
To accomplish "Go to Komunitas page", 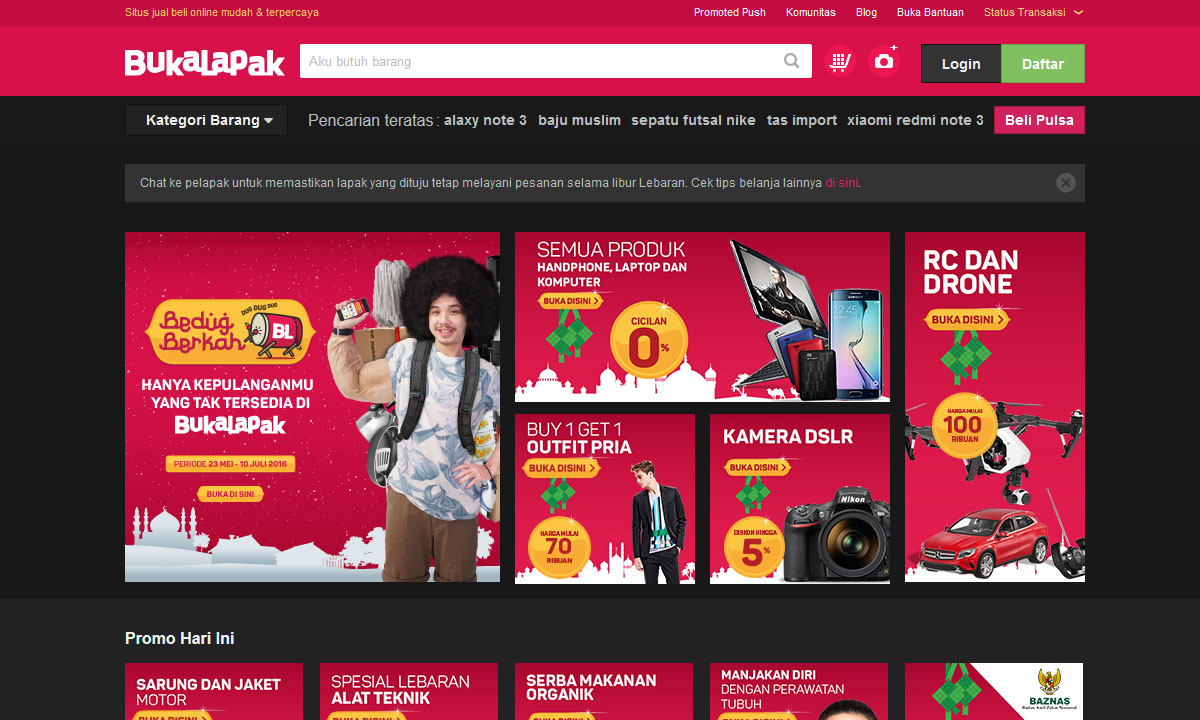I will (x=811, y=12).
